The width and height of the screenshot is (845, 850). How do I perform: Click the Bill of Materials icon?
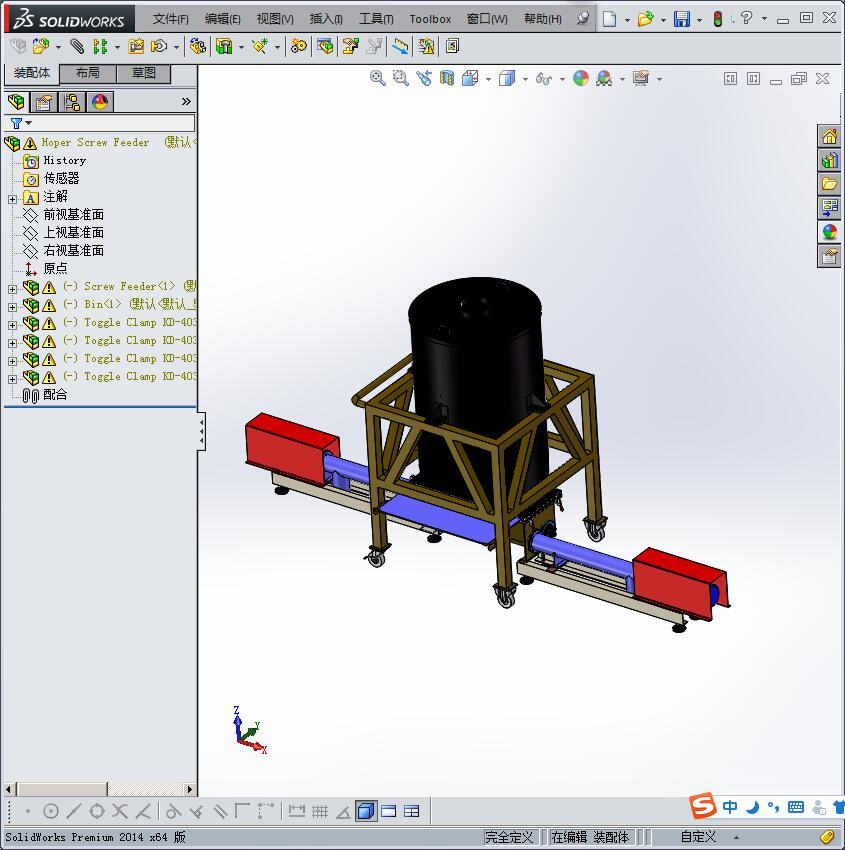325,47
